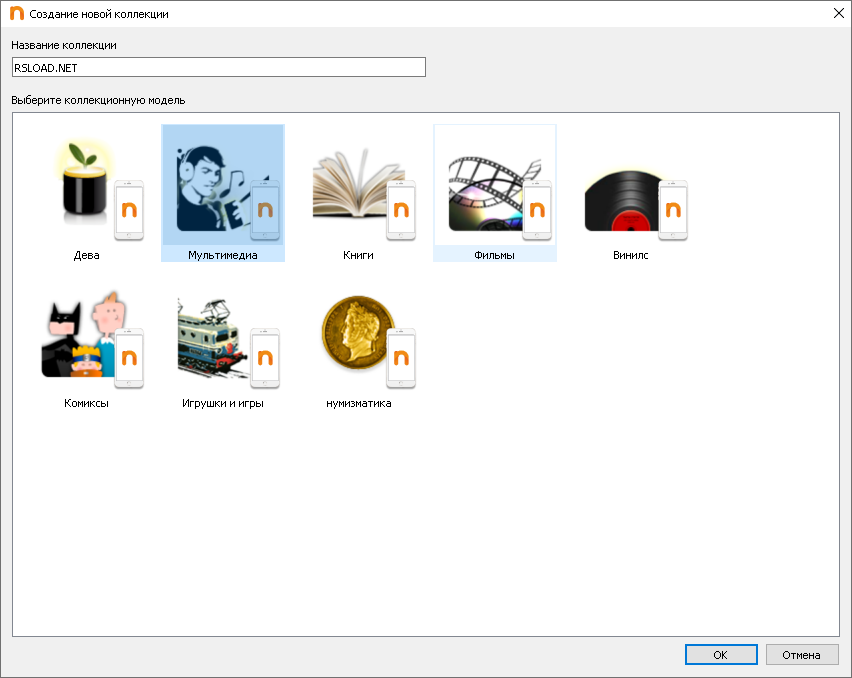The image size is (852, 678).
Task: Click the Дева label text
Action: click(86, 255)
